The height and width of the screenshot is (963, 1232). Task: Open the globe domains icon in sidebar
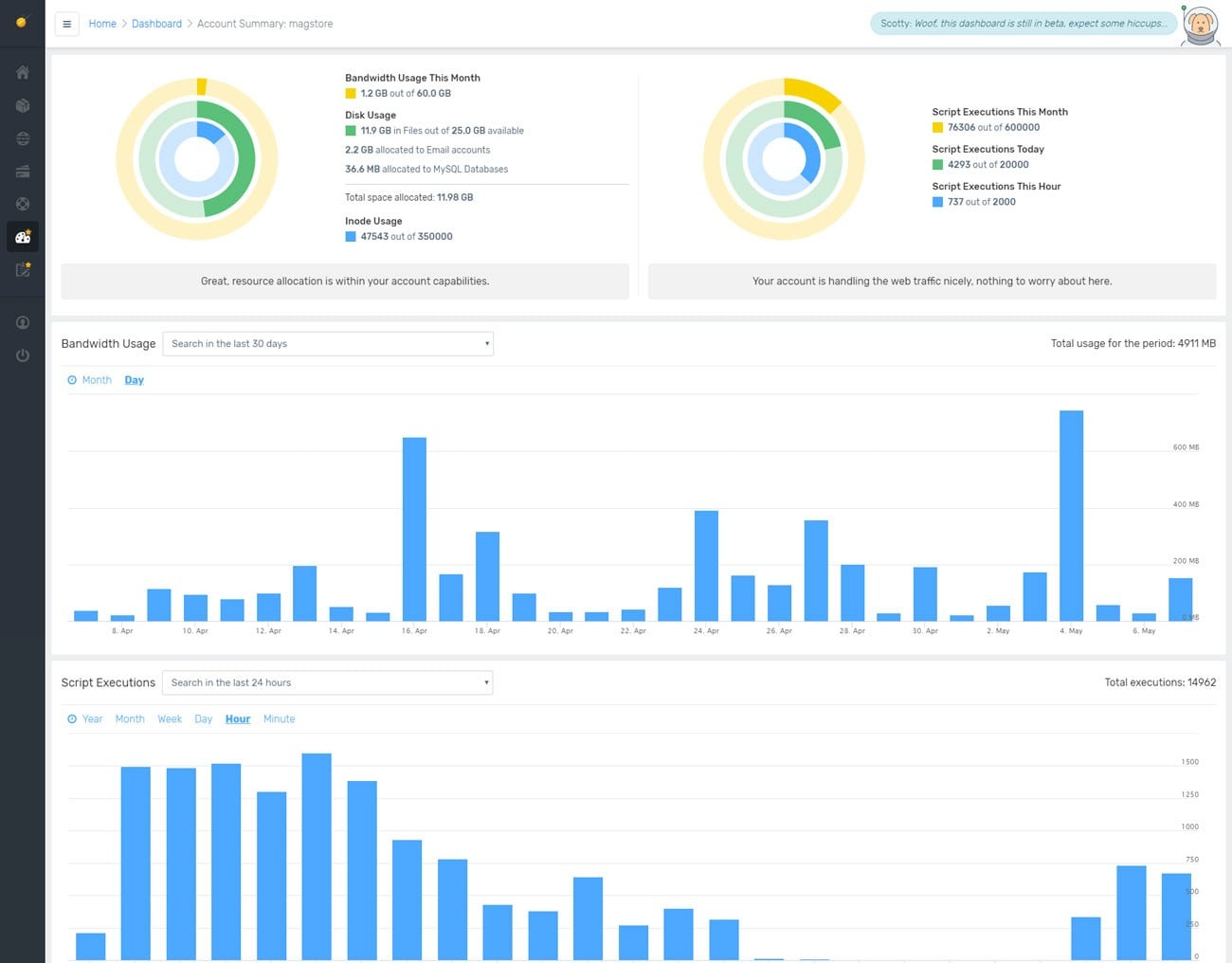click(x=23, y=138)
